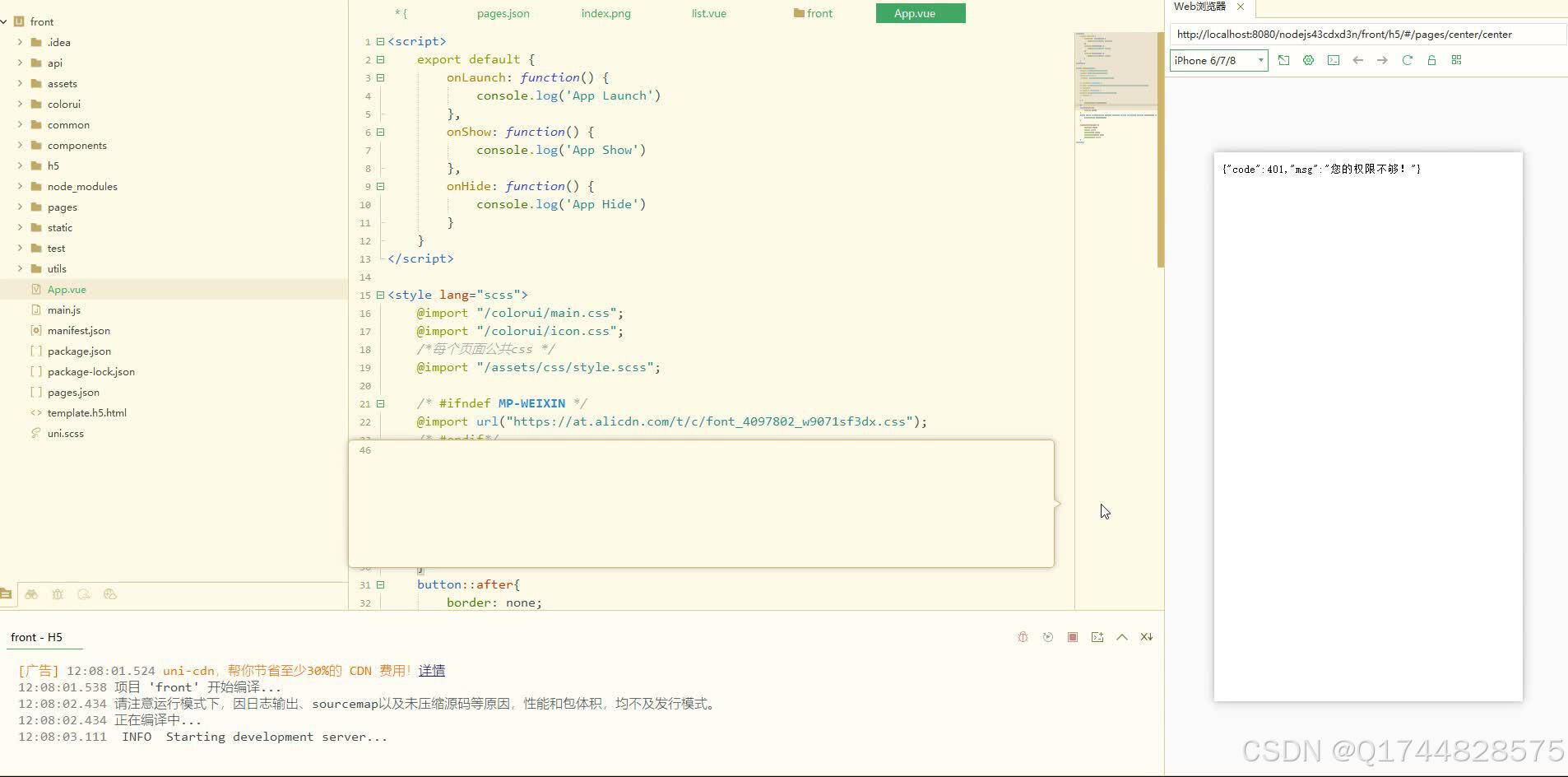This screenshot has height=777, width=1568.
Task: Open project manager folder icon in sidebar
Action: 6,594
